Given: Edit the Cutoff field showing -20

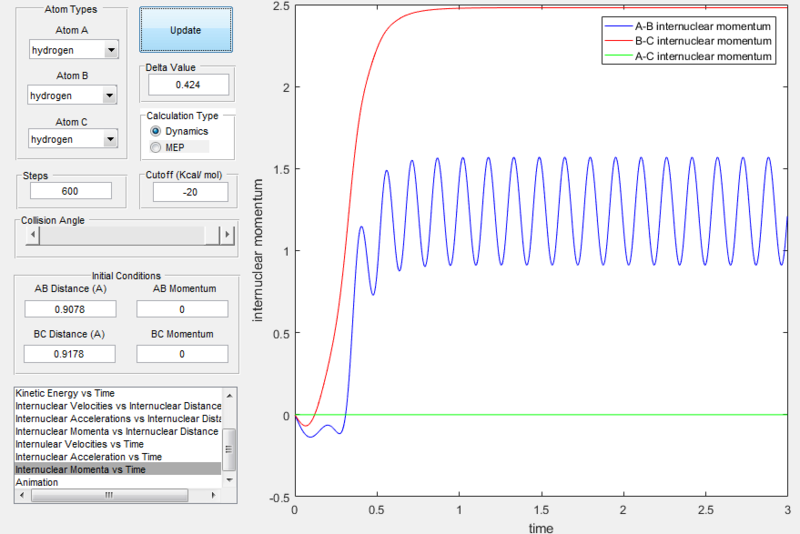Looking at the screenshot, I should click(190, 192).
